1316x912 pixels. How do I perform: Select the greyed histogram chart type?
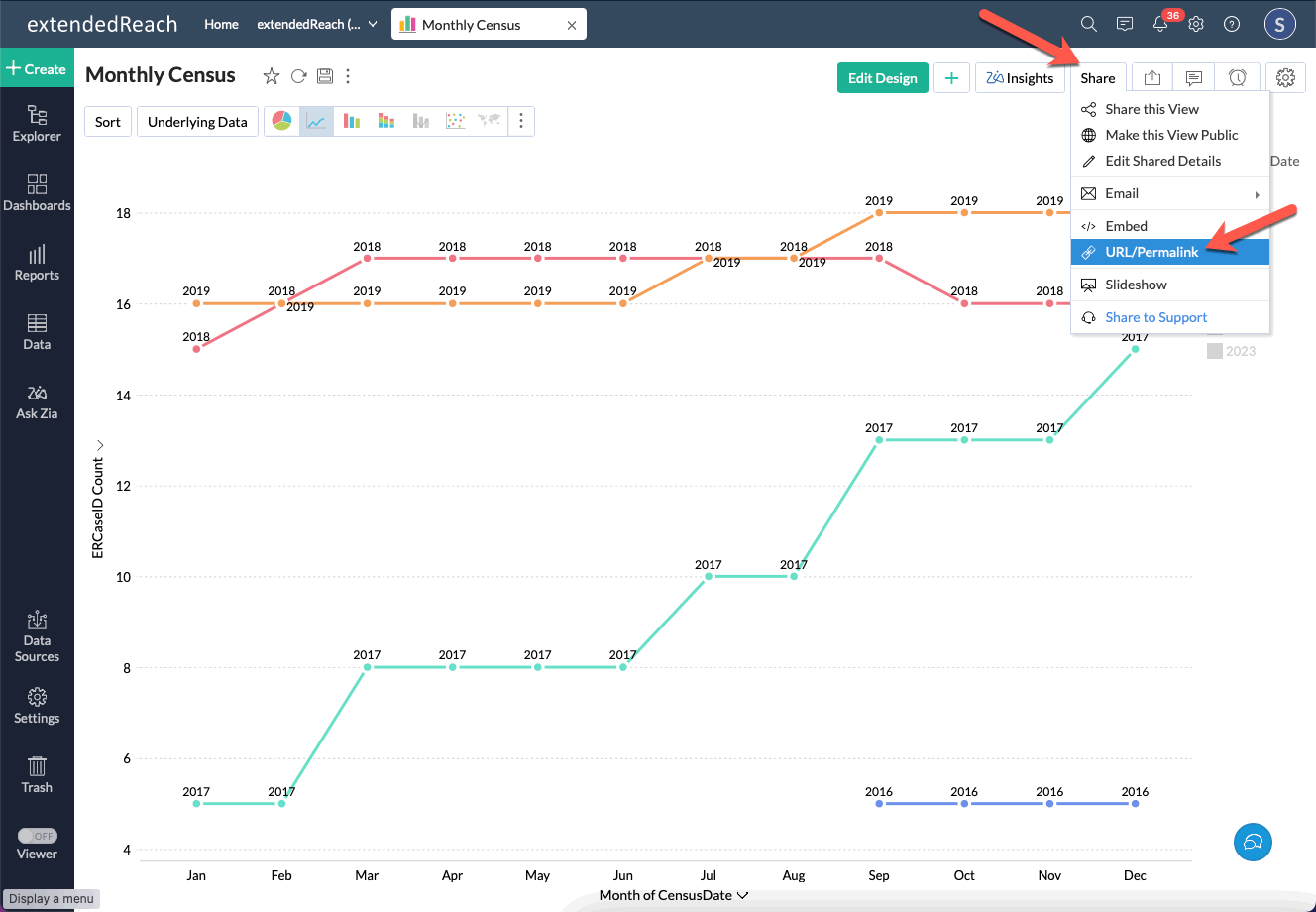click(x=420, y=121)
